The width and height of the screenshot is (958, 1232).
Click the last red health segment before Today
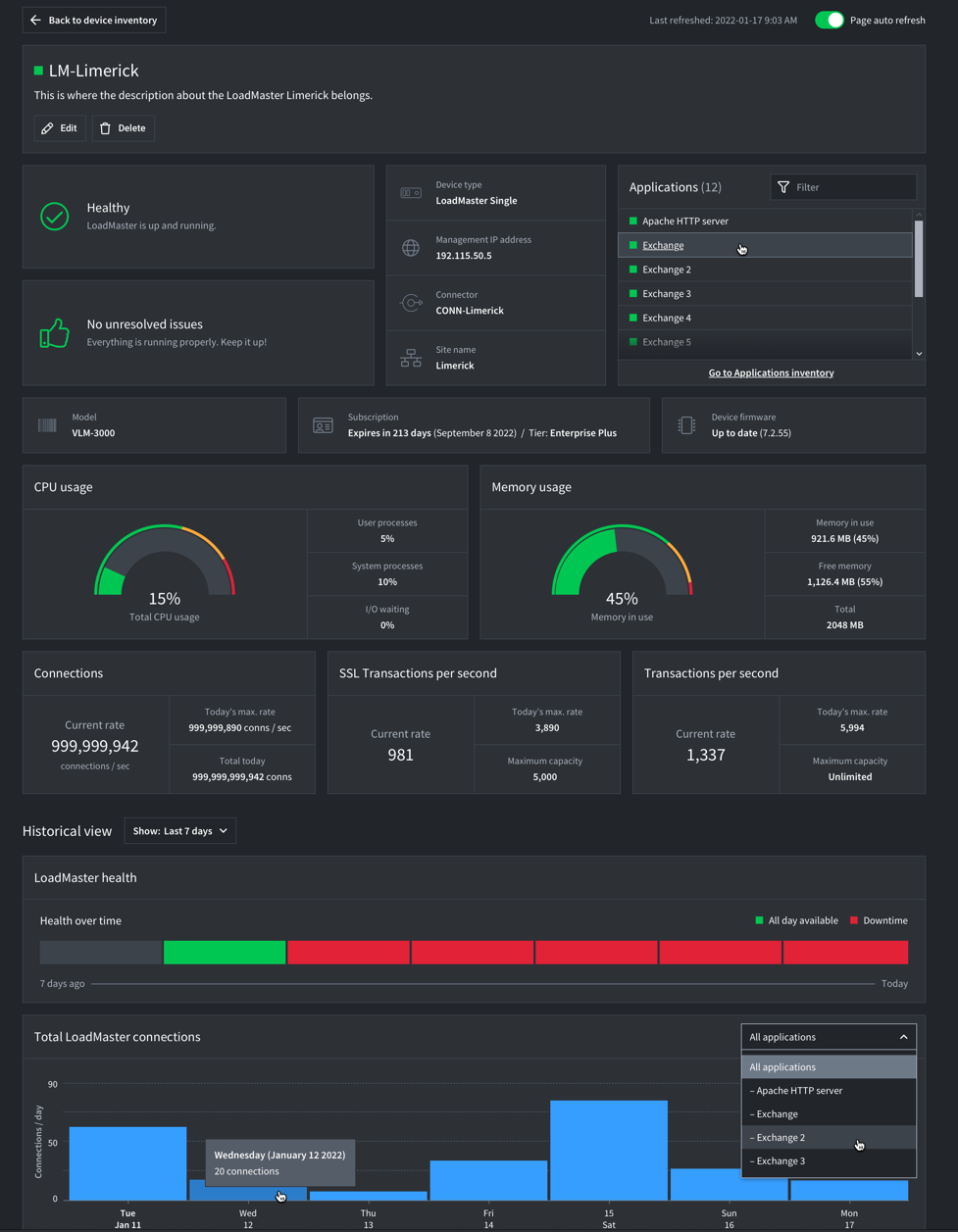[x=845, y=953]
